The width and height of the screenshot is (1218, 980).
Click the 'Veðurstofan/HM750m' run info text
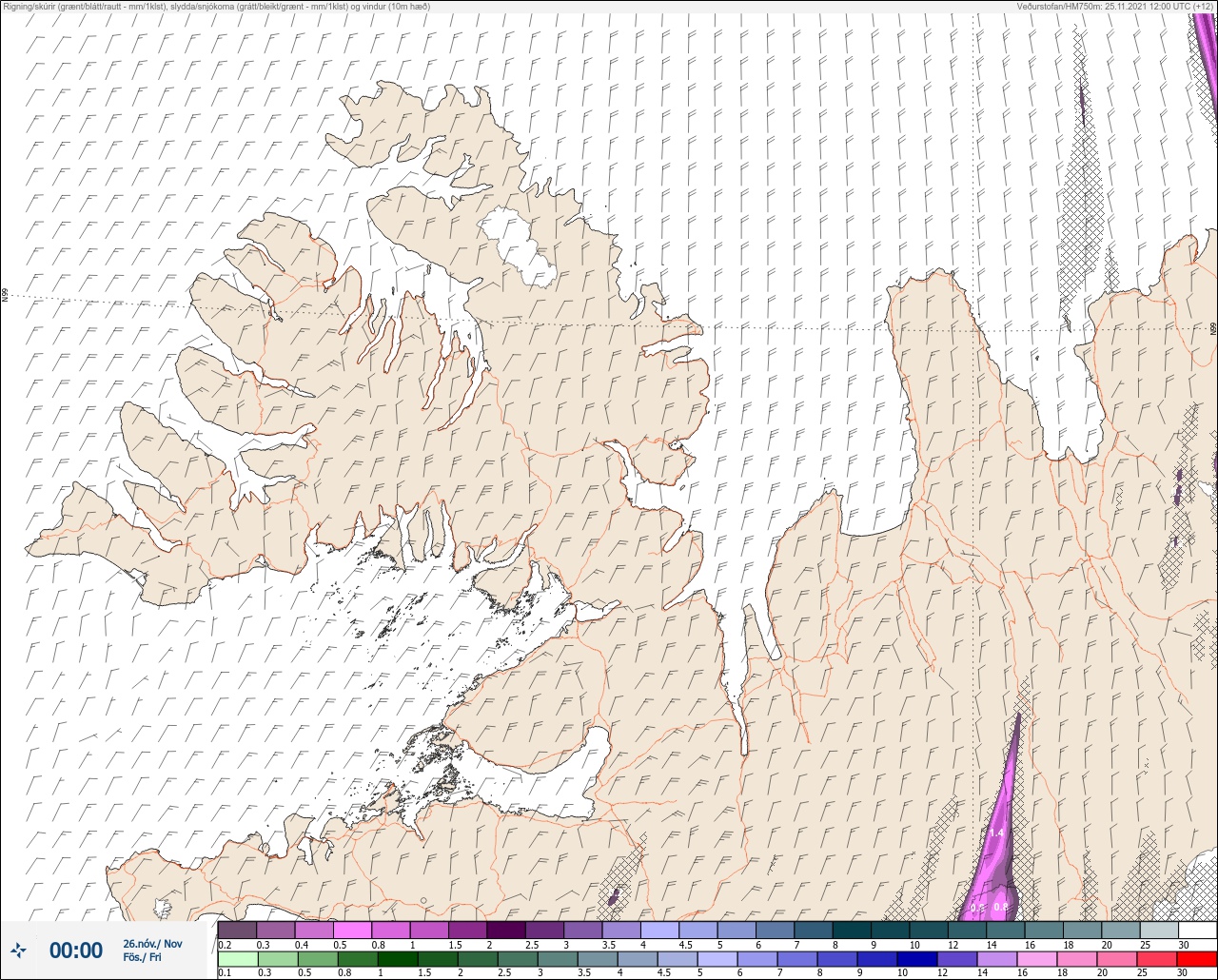tap(1115, 6)
